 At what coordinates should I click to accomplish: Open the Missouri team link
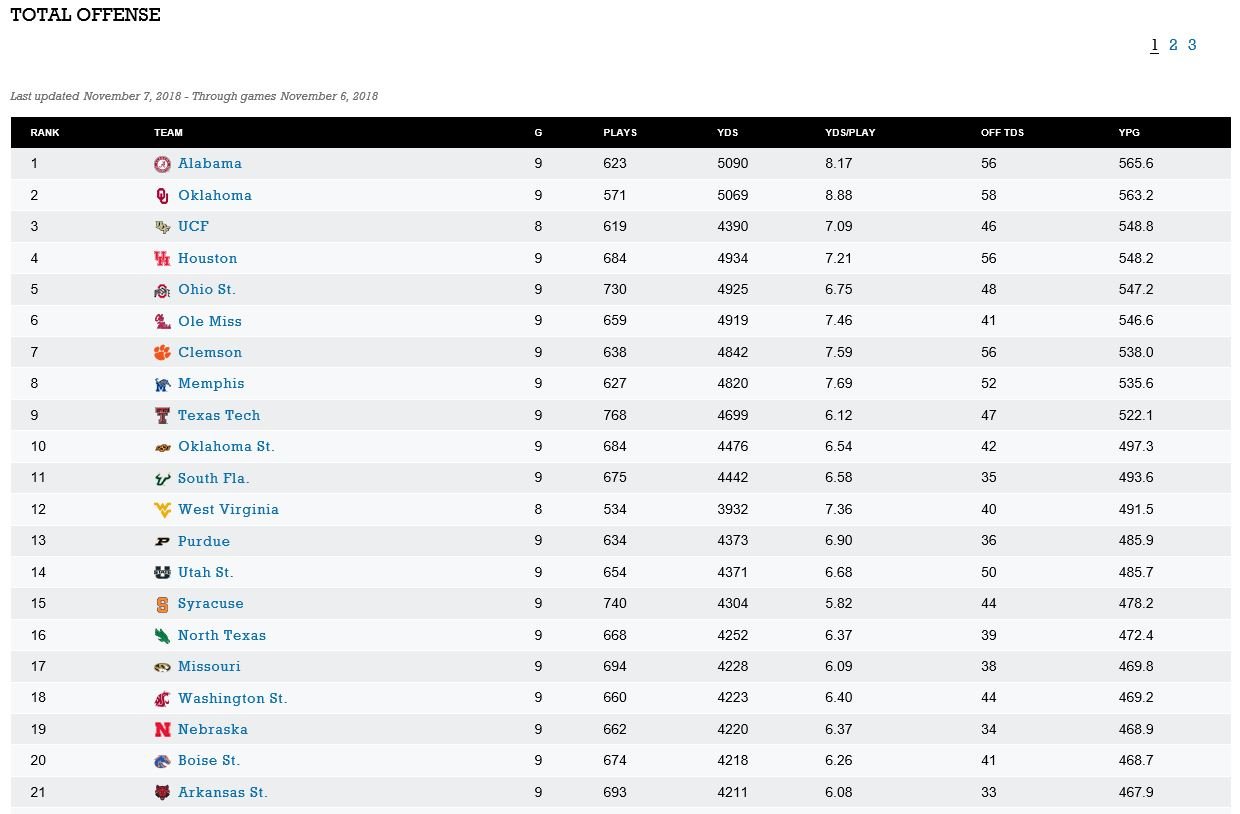pos(209,667)
